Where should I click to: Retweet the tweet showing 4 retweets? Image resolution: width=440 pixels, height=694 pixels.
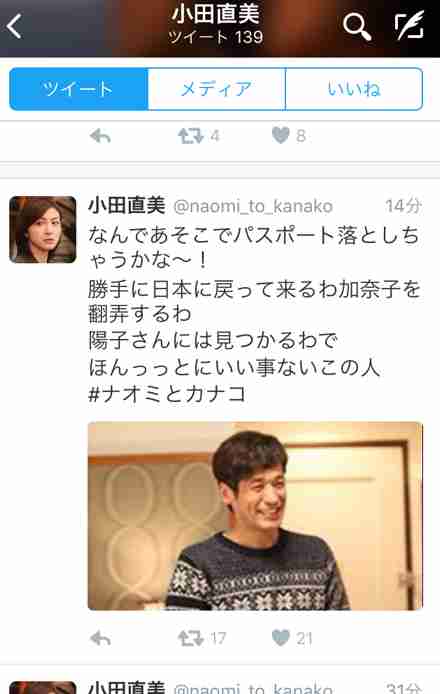[x=191, y=135]
